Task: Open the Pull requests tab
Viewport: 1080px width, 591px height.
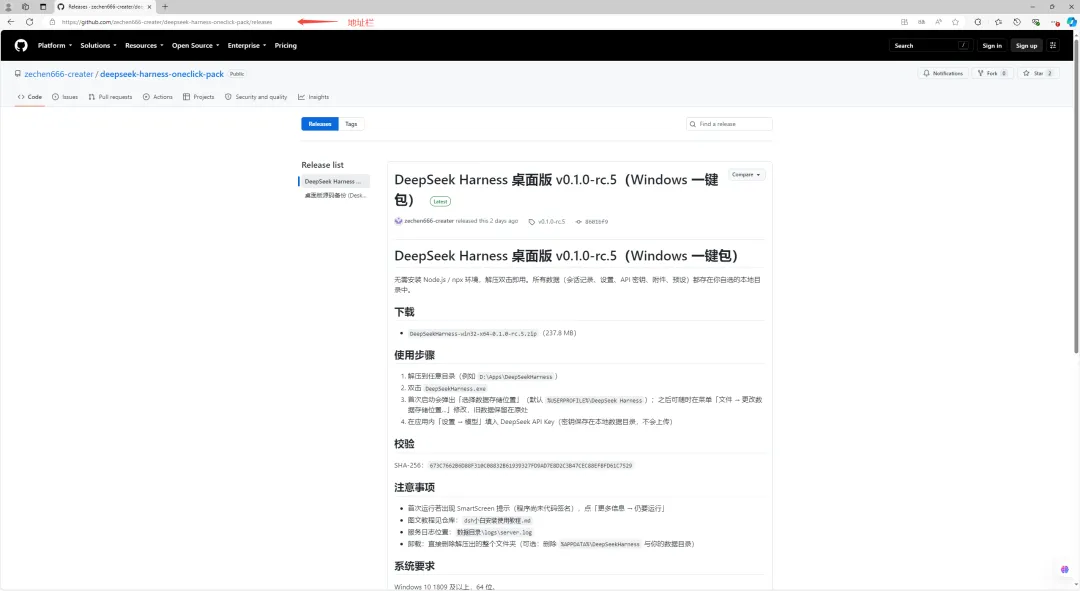Action: (110, 97)
